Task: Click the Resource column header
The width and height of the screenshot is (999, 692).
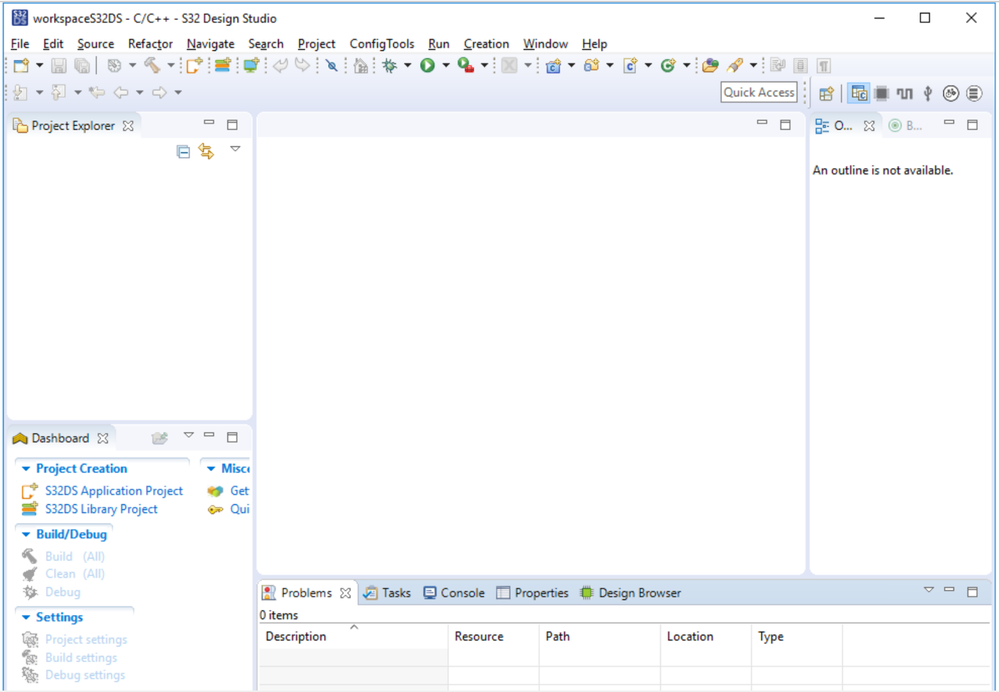Action: (x=494, y=636)
